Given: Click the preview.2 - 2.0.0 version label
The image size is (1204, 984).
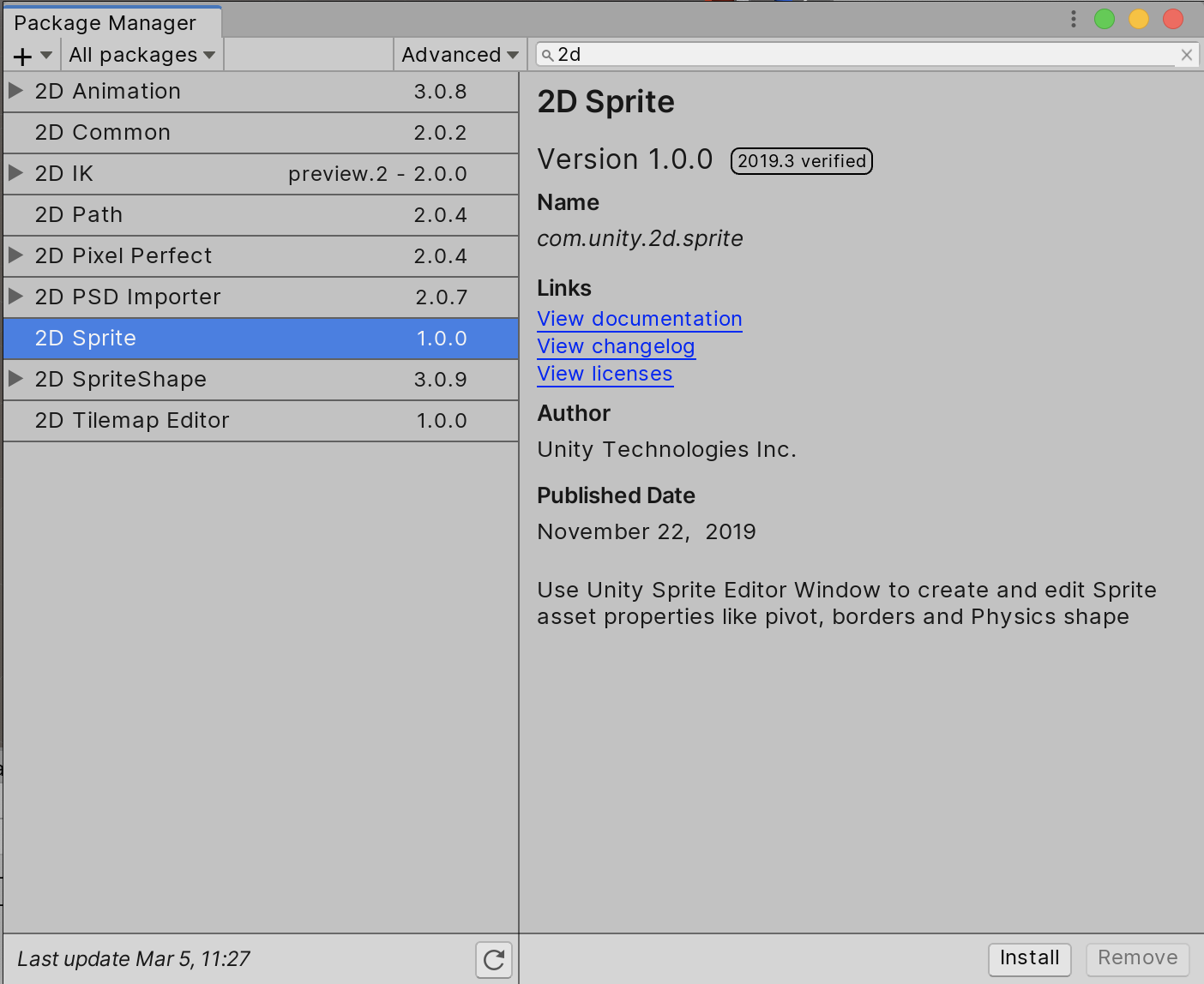Looking at the screenshot, I should tap(377, 174).
